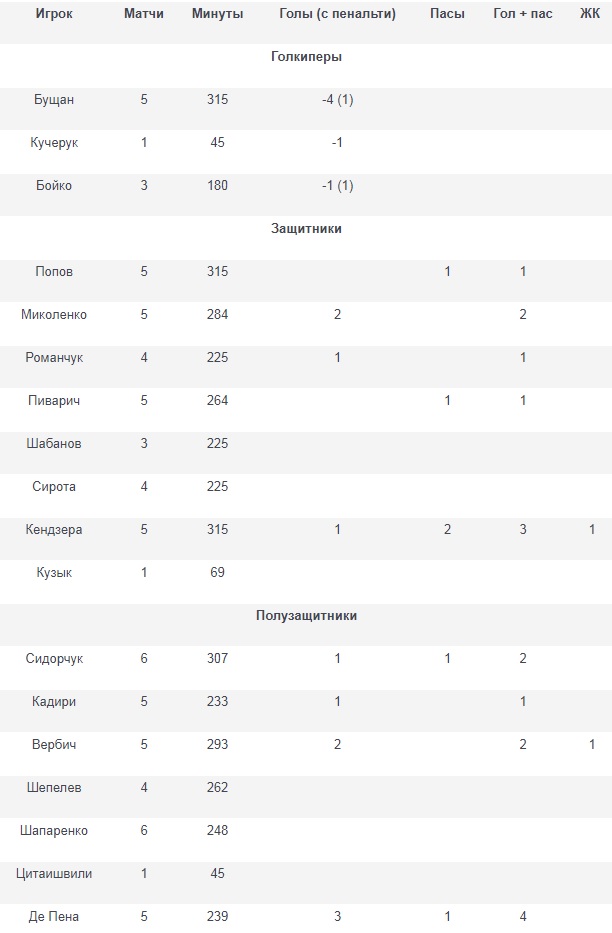Select player name Кендзера
Viewport: 612px width, 933px height.
point(54,530)
